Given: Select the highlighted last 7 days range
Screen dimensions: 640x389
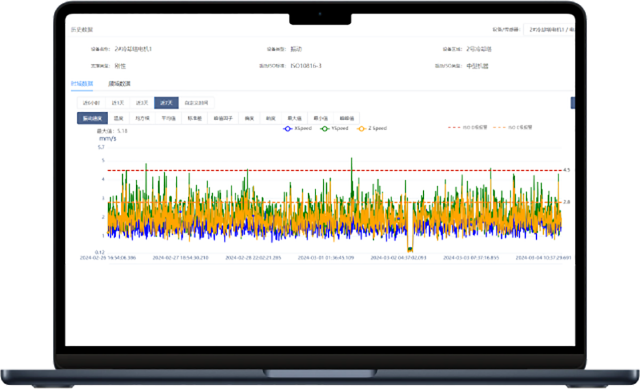Looking at the screenshot, I should pyautogui.click(x=166, y=103).
